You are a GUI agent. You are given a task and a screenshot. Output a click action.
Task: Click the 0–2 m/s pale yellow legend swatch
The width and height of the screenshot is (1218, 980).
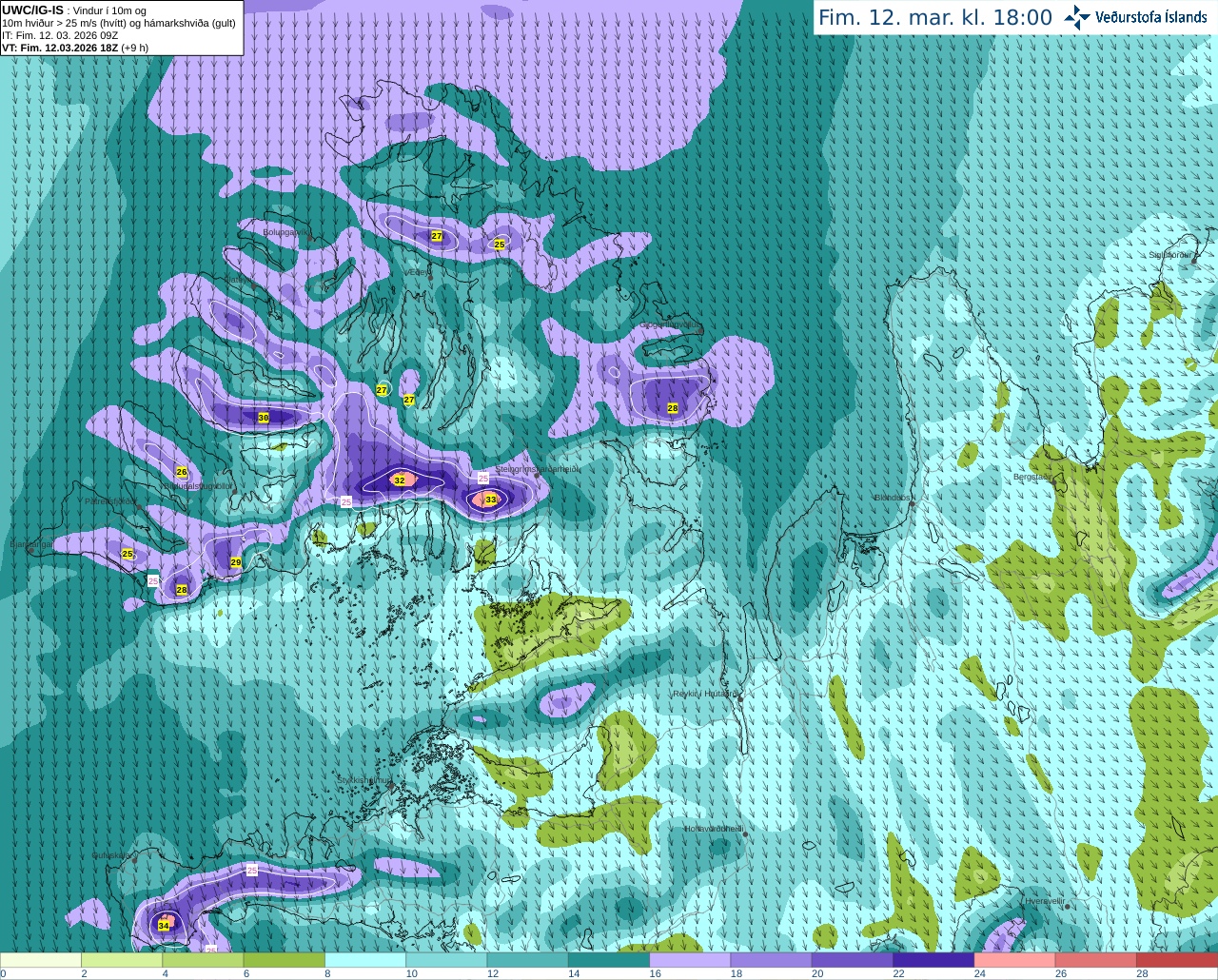41,960
